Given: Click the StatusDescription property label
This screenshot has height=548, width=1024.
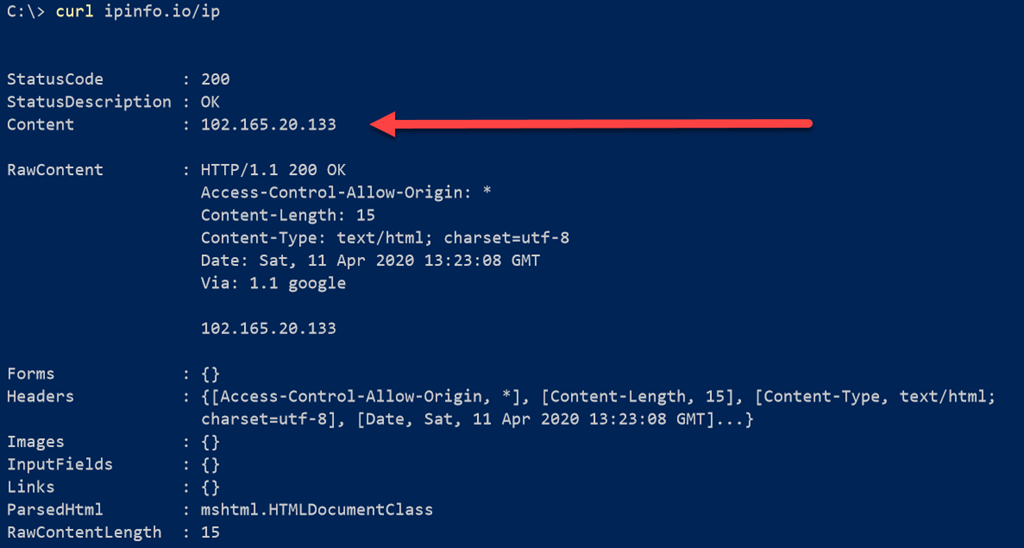Looking at the screenshot, I should 89,102.
